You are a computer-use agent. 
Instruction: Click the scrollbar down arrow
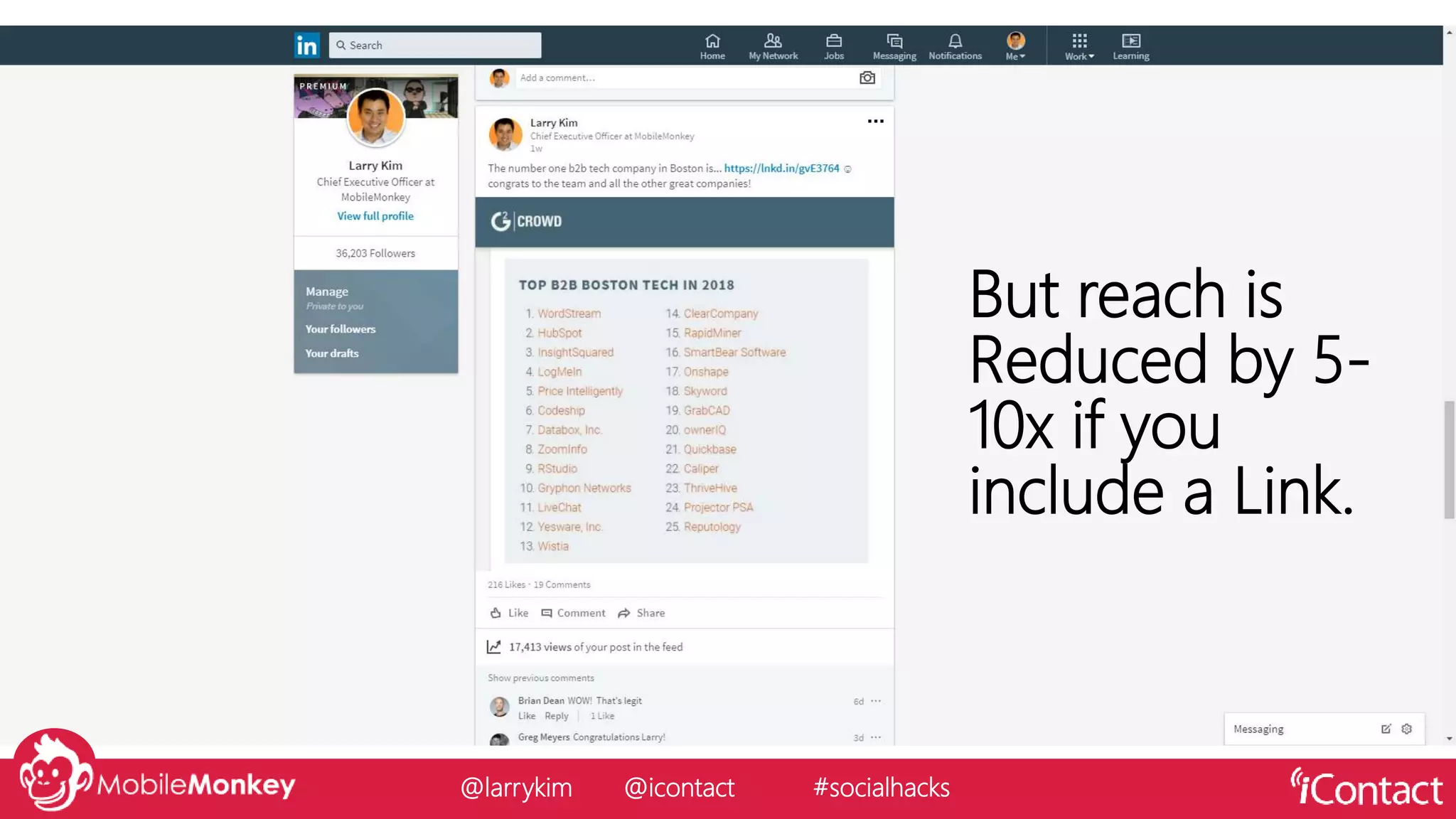(x=1449, y=739)
